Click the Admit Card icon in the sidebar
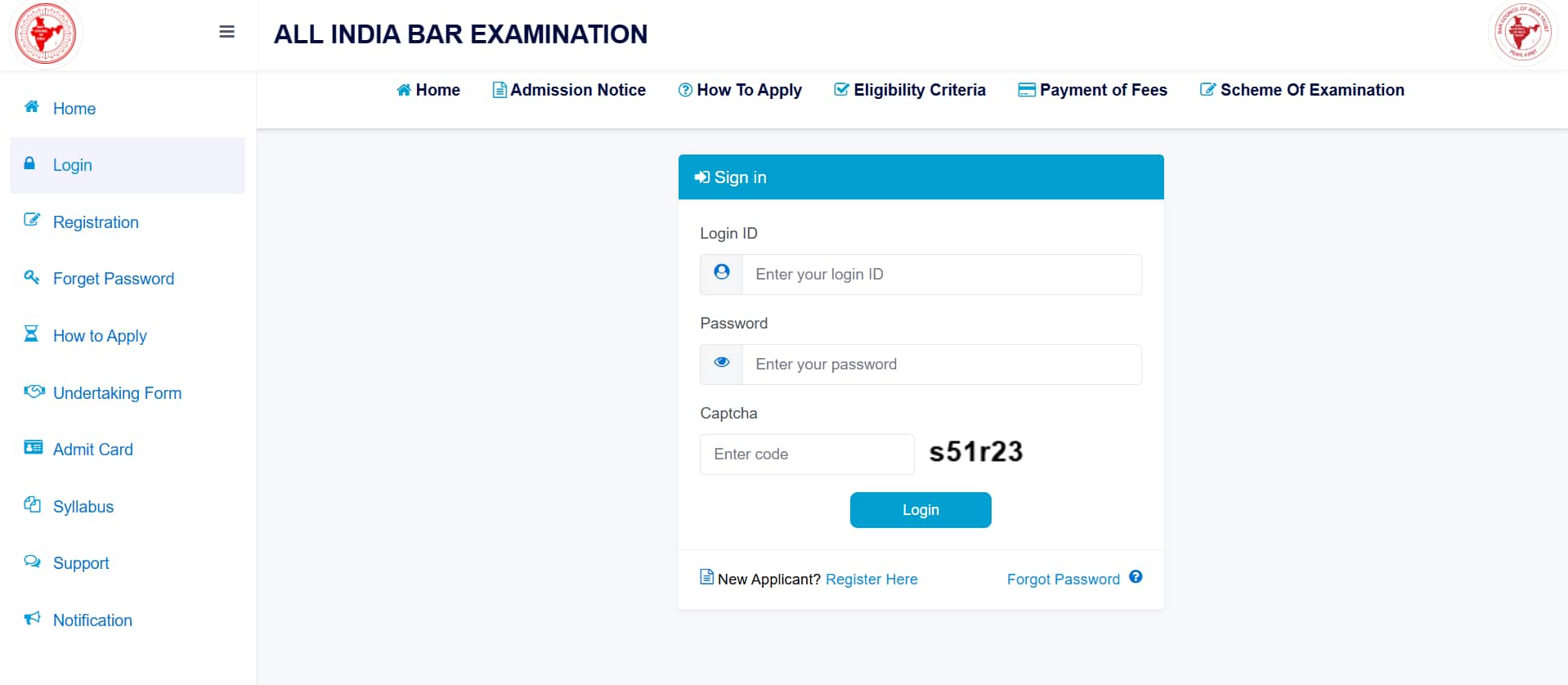 click(x=32, y=447)
